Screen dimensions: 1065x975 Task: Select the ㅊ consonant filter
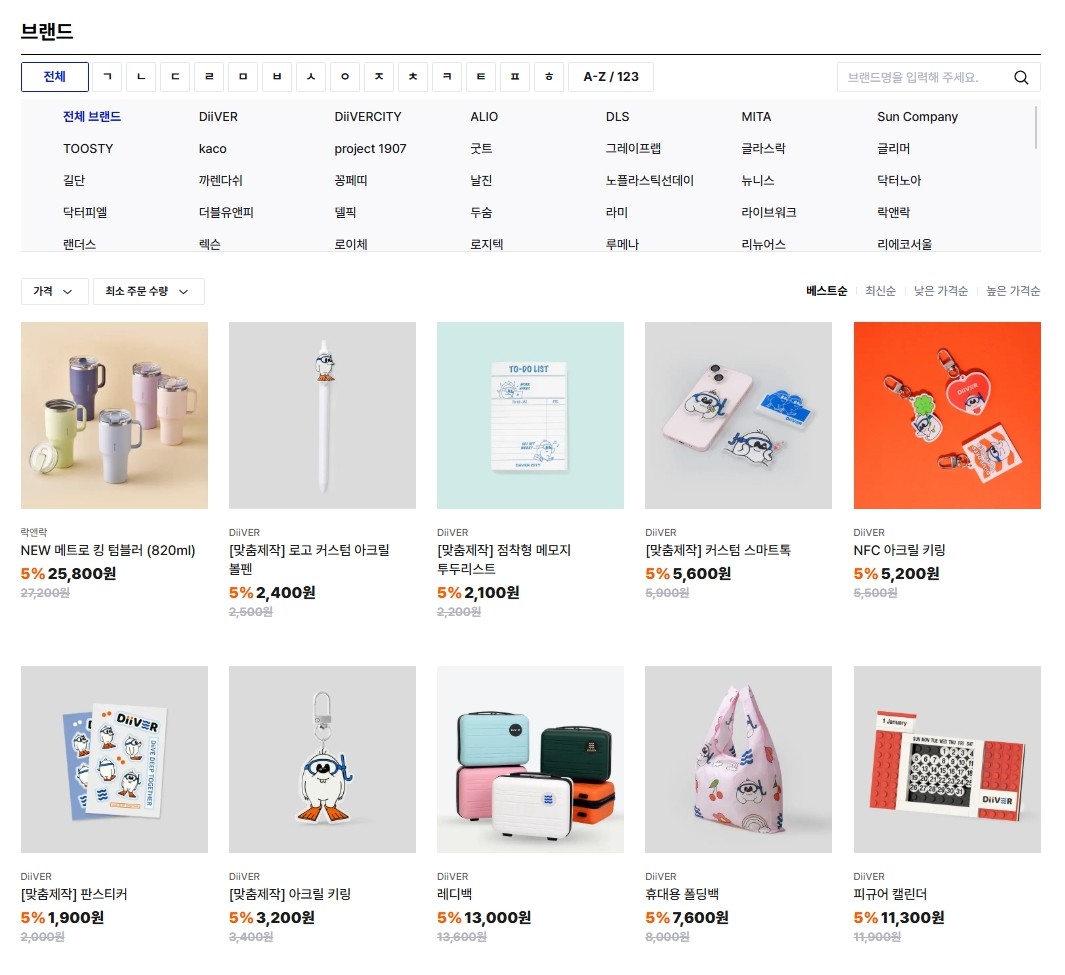click(x=413, y=77)
